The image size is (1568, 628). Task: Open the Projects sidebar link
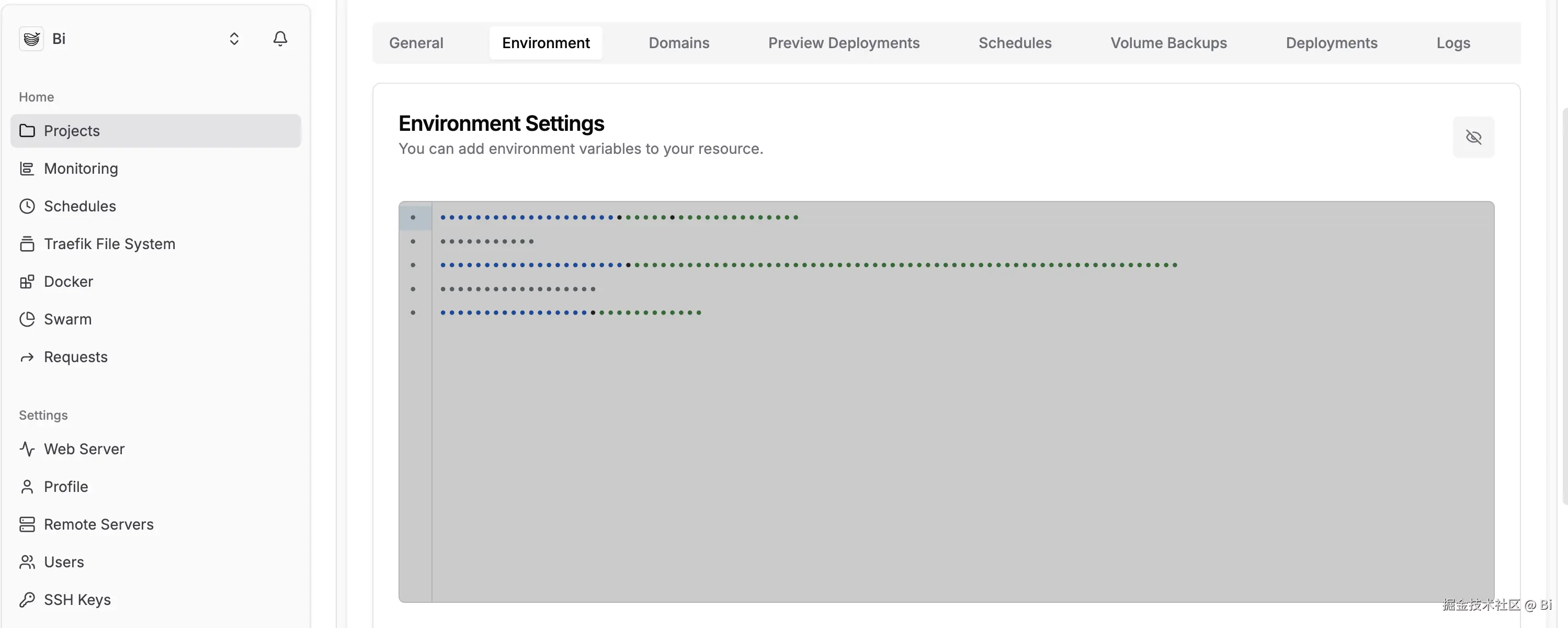coord(72,131)
